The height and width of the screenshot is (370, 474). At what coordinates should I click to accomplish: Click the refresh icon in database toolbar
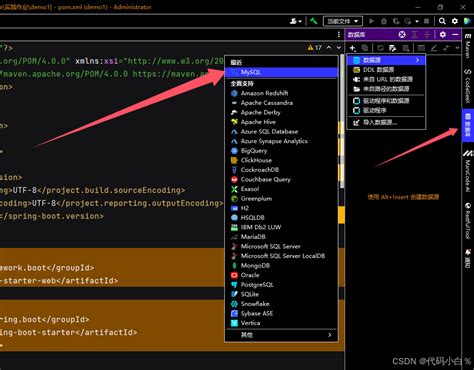coord(380,48)
